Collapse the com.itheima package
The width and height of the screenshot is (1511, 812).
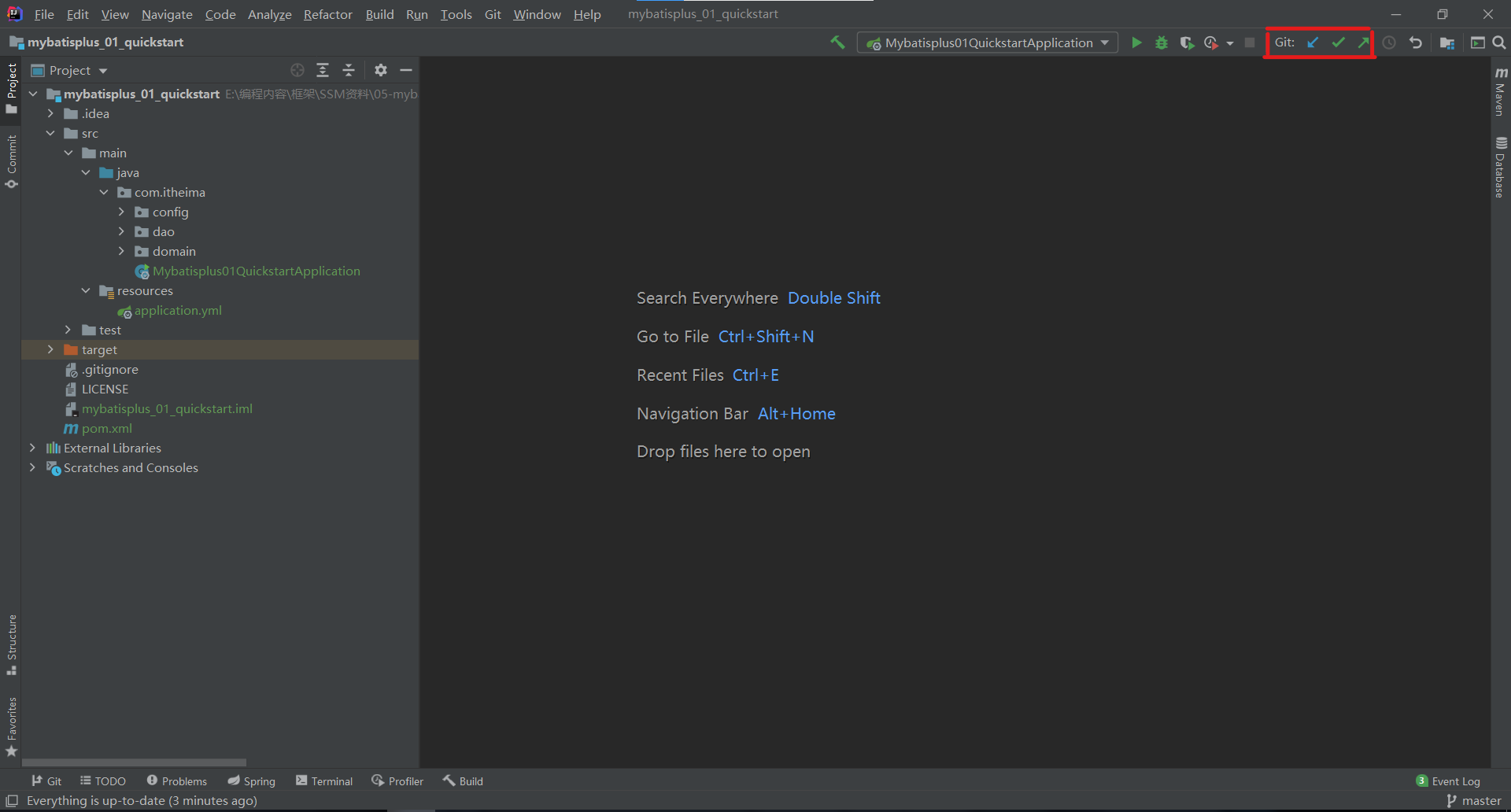104,192
